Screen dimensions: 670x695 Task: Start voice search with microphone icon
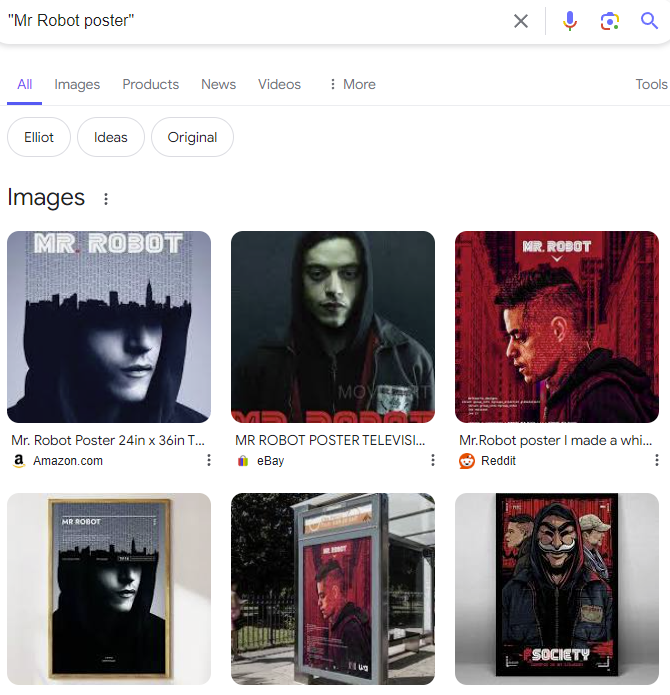tap(570, 21)
